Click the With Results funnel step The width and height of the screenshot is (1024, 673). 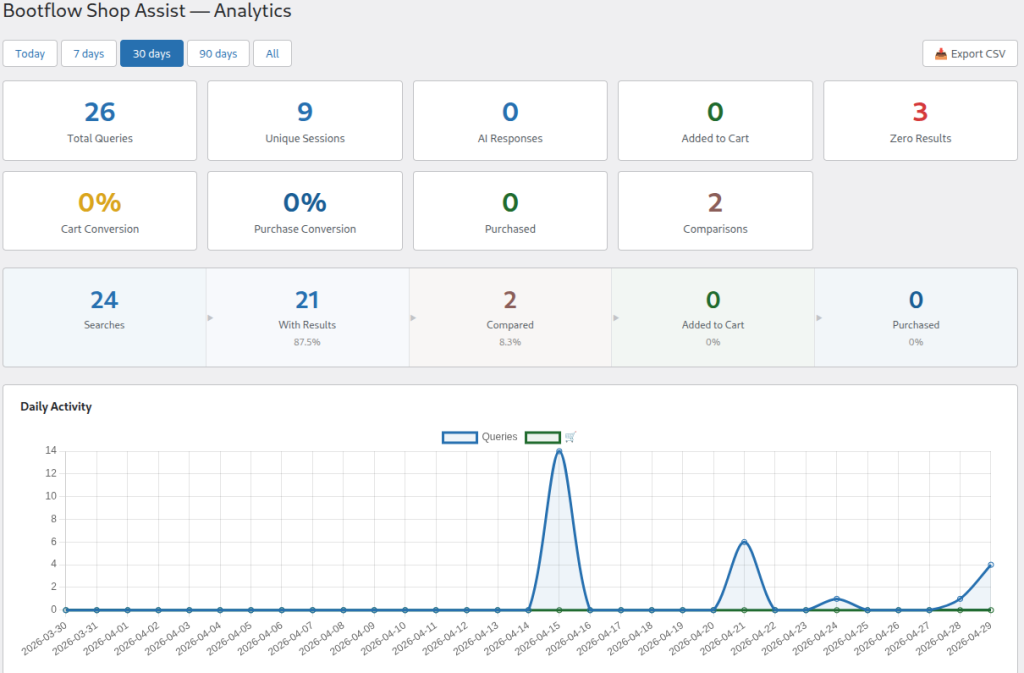click(x=307, y=317)
